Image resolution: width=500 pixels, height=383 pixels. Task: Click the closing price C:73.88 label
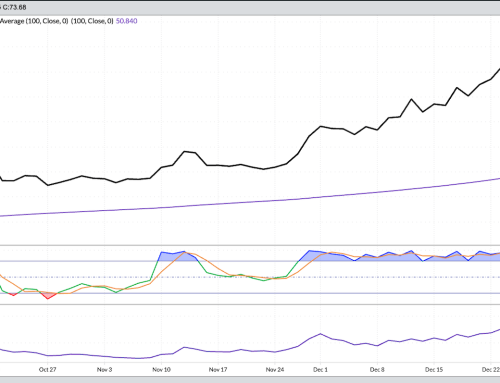14,7
